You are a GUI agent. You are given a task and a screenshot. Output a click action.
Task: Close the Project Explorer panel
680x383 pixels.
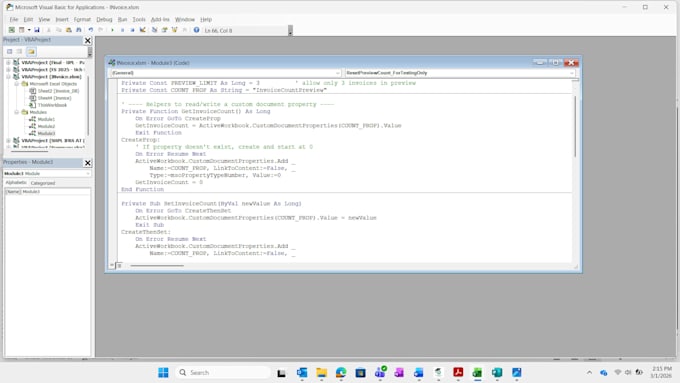pos(88,40)
